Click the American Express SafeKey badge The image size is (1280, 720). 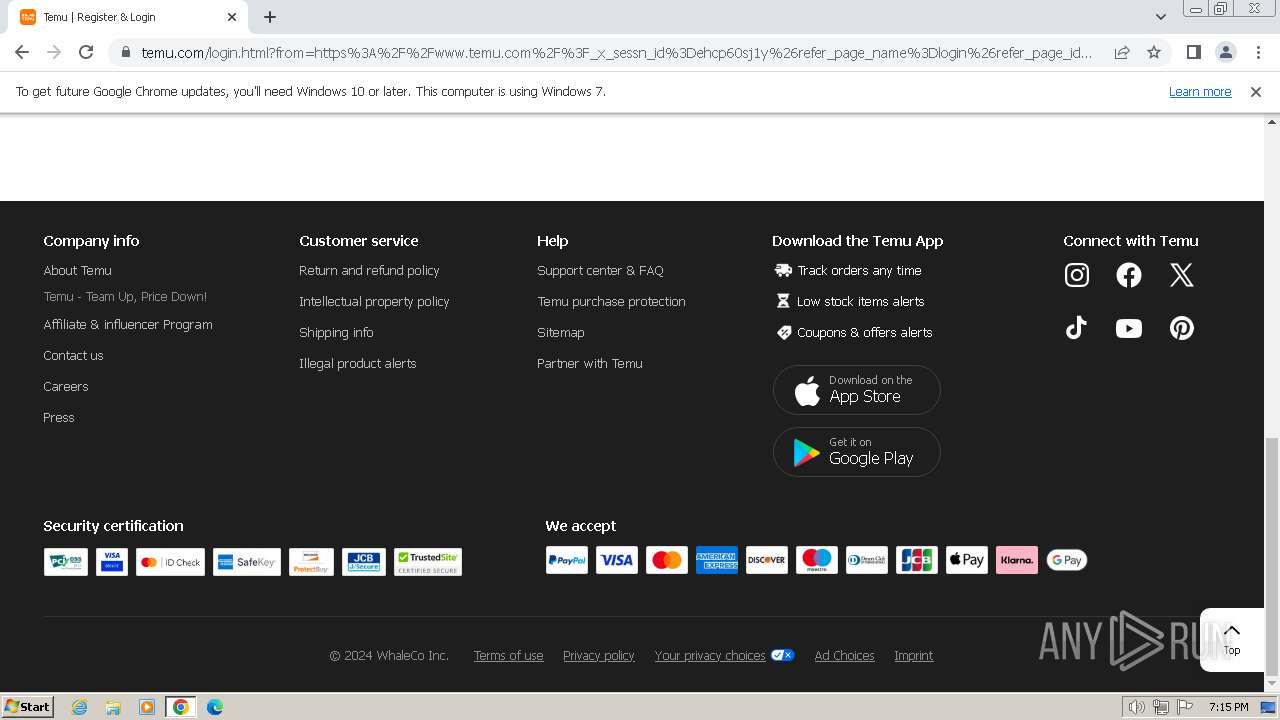(x=247, y=562)
